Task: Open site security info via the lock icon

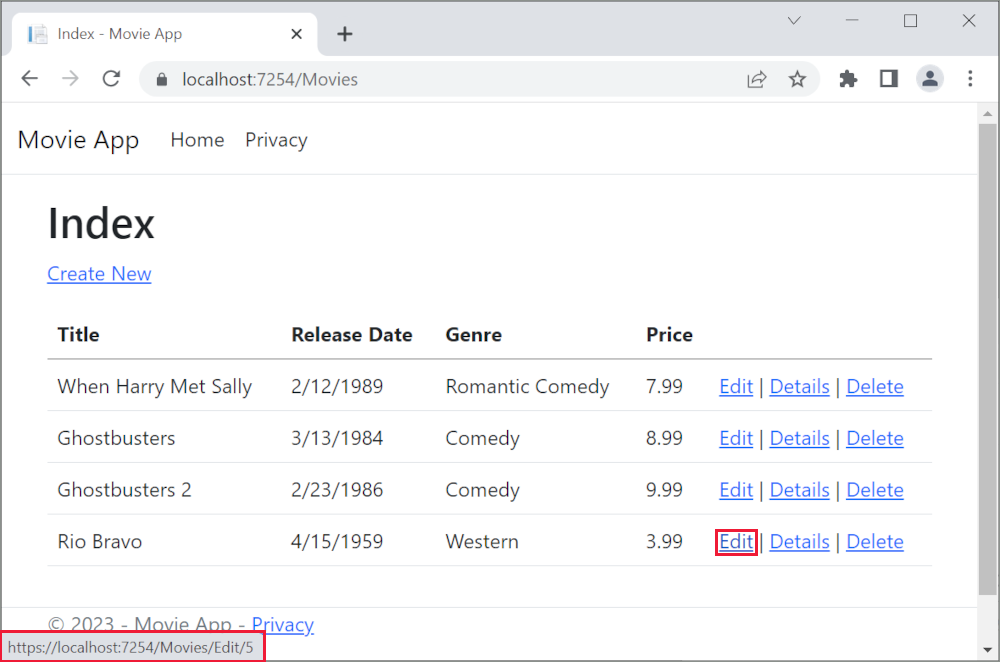Action: point(160,78)
